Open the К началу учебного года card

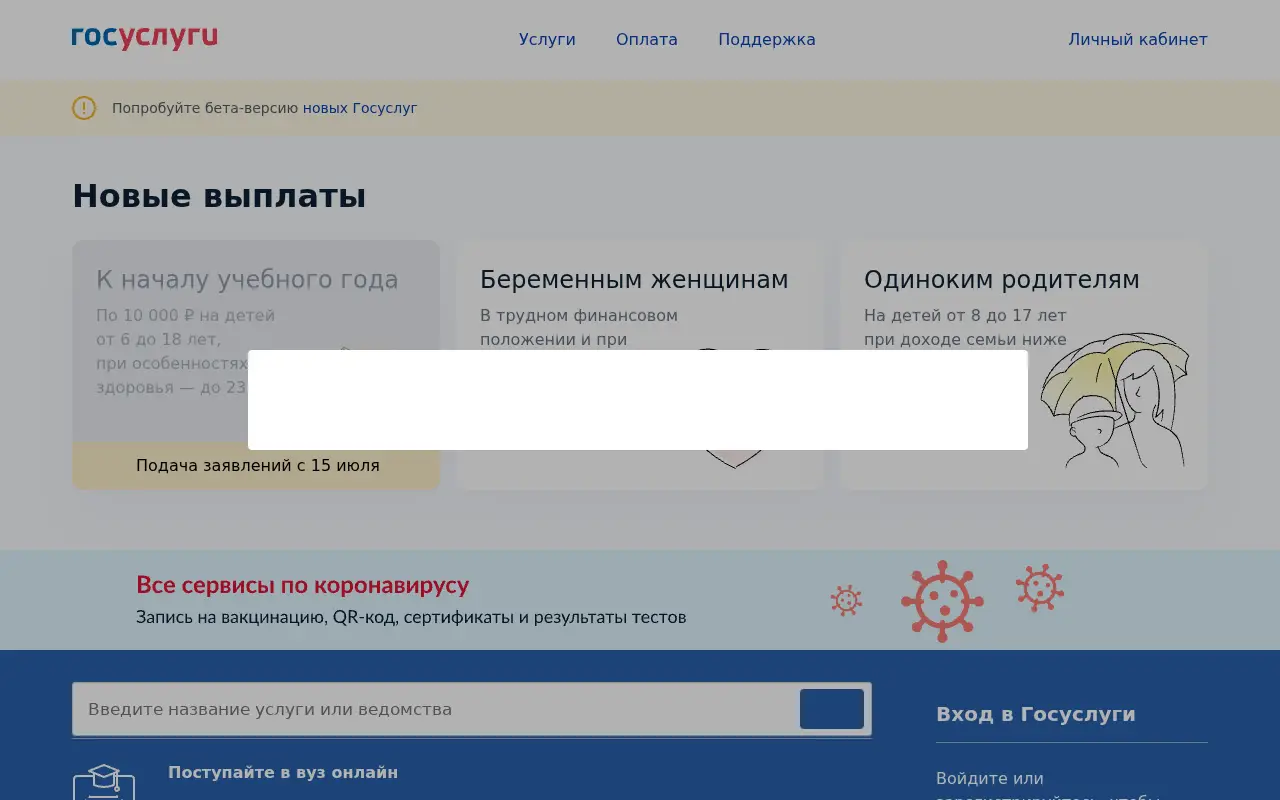pyautogui.click(x=256, y=365)
